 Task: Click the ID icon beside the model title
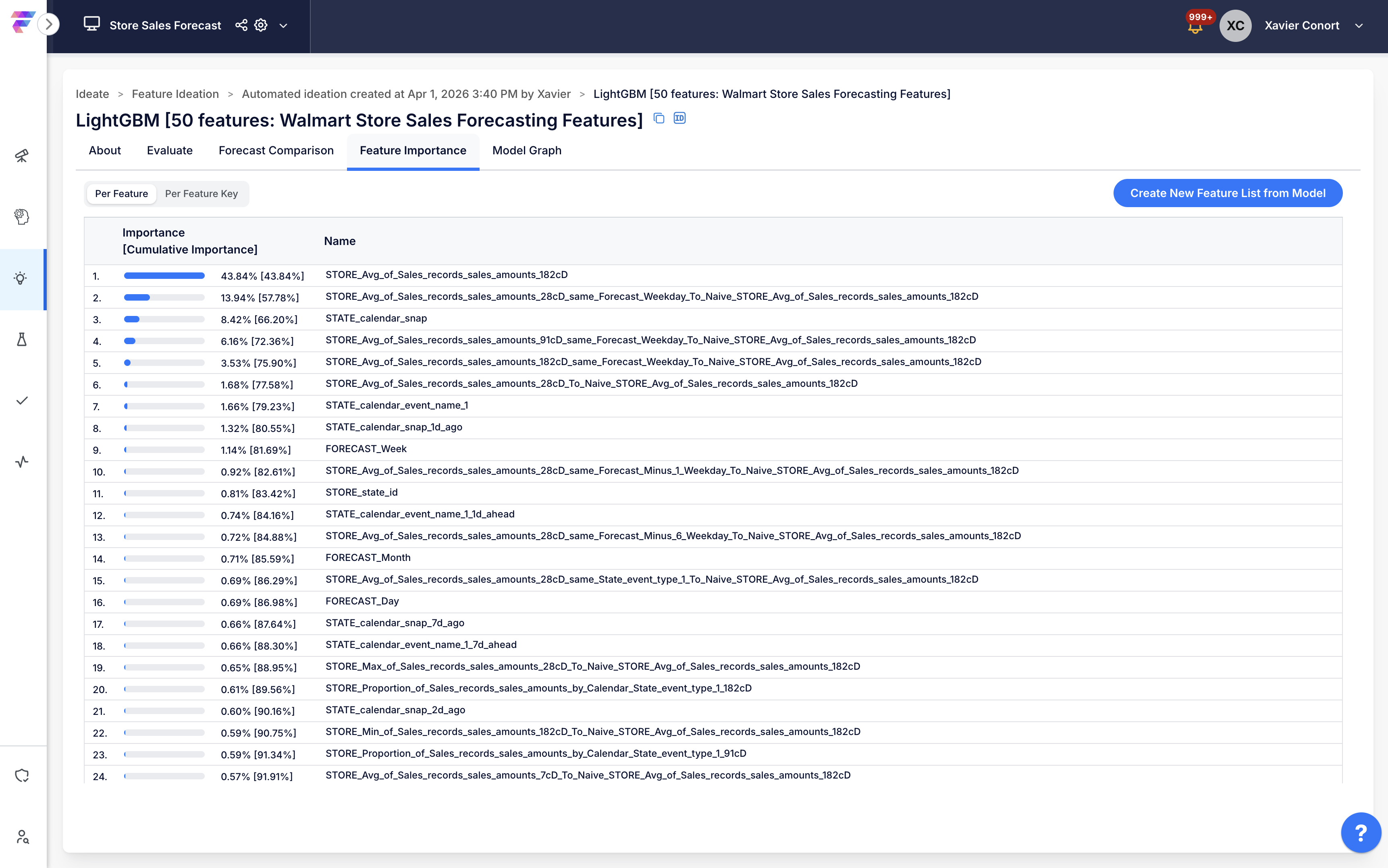[679, 118]
